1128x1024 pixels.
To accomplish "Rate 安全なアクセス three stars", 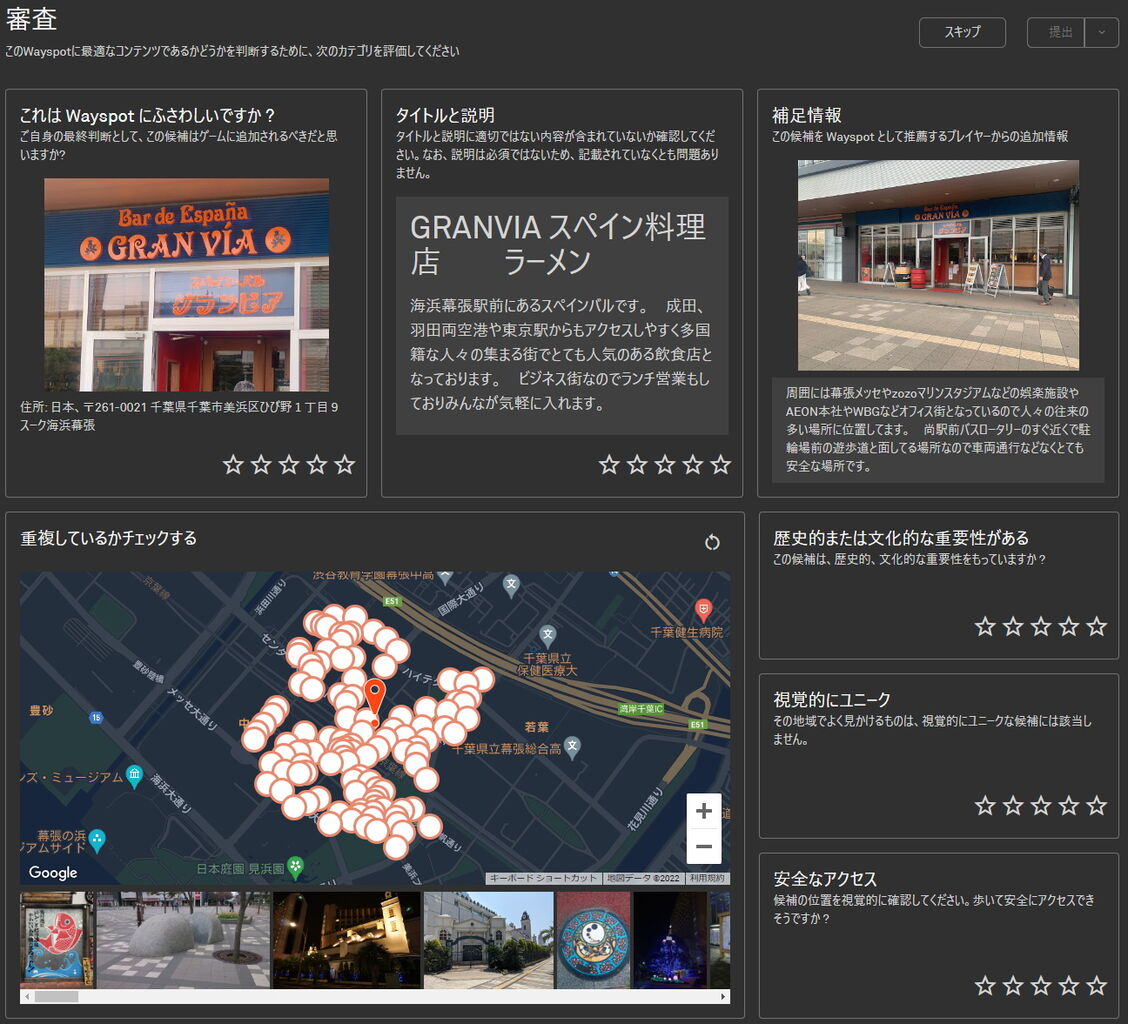I will click(x=1041, y=985).
